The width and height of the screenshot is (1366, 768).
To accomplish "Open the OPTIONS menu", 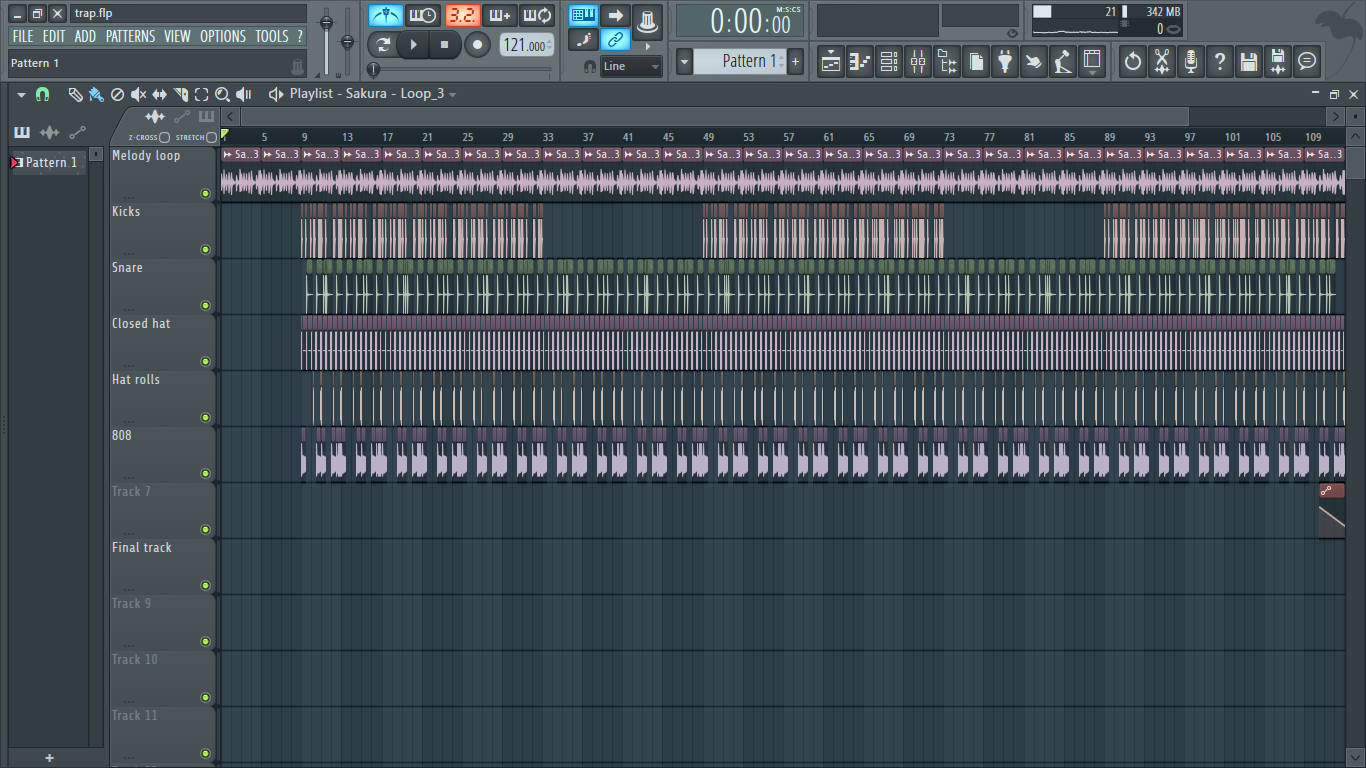I will click(x=223, y=36).
